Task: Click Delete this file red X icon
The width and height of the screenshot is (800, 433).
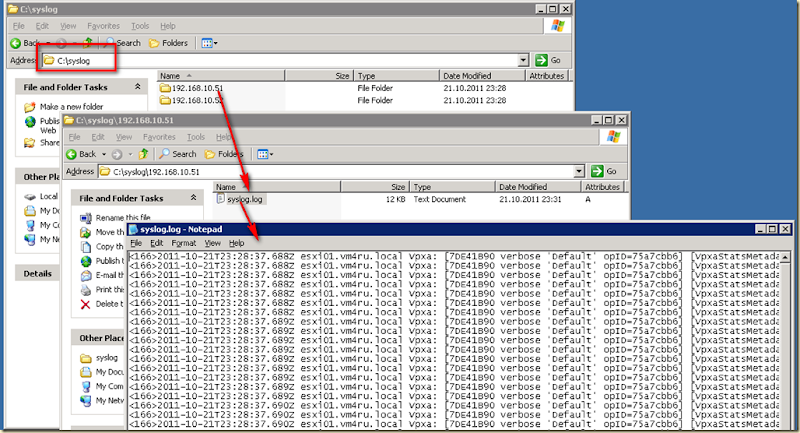Action: (x=85, y=304)
